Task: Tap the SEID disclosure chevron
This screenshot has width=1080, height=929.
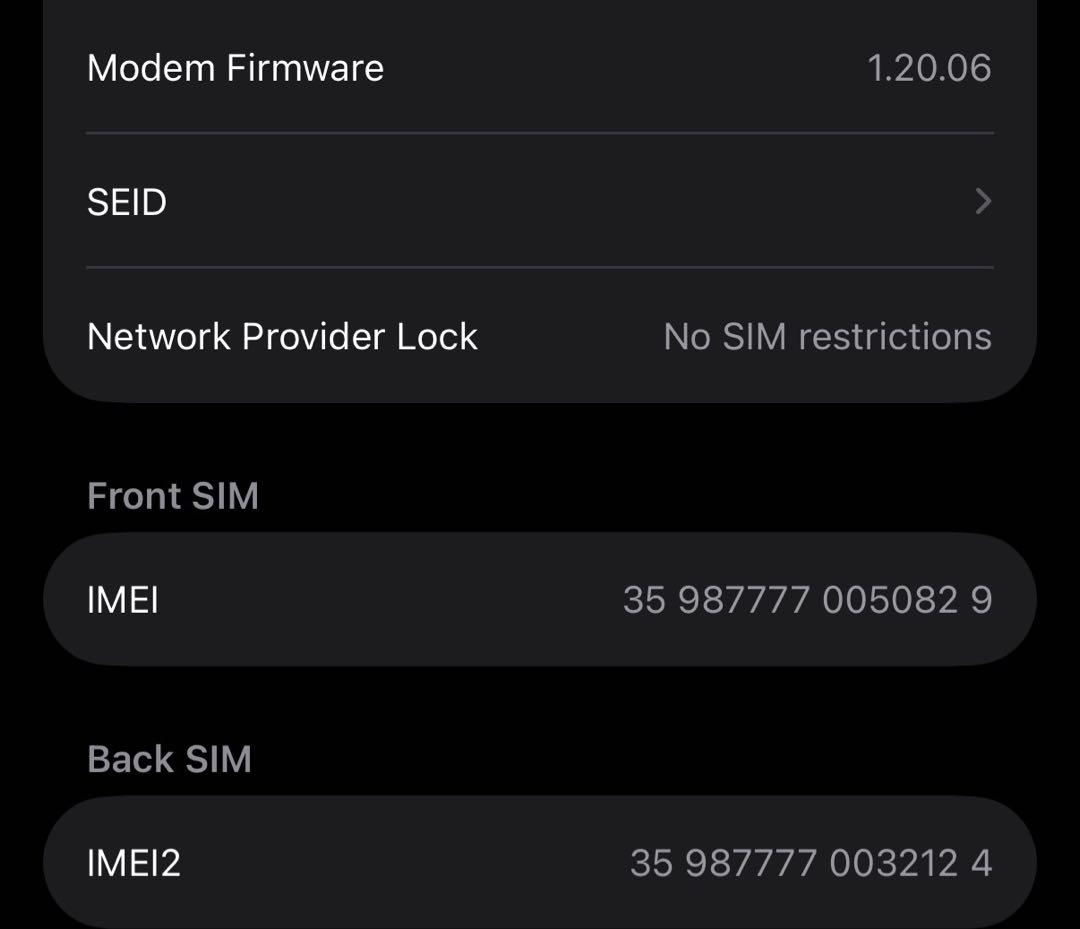Action: coord(984,202)
